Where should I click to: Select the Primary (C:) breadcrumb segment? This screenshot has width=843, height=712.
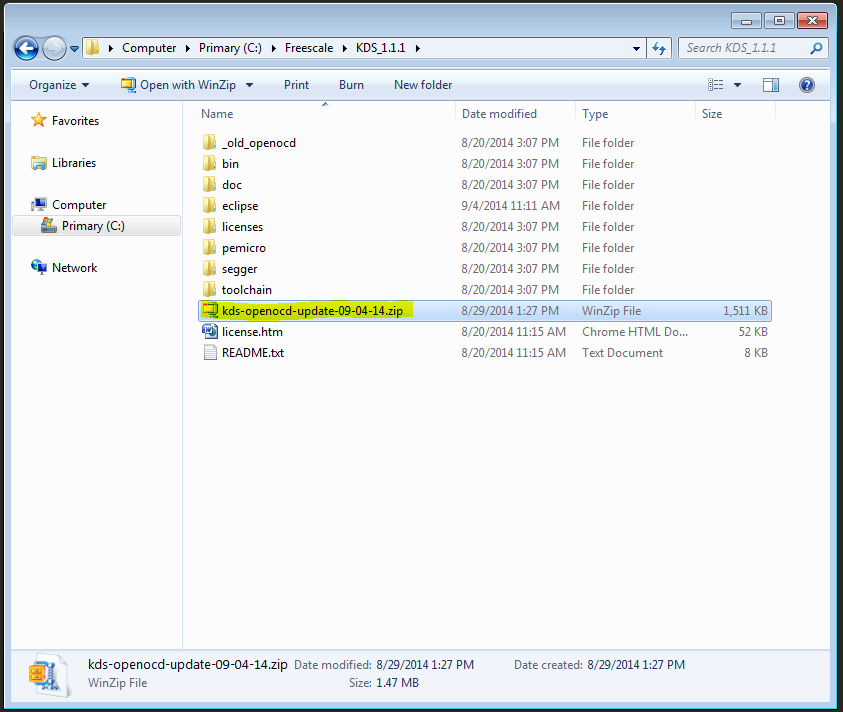[x=230, y=48]
